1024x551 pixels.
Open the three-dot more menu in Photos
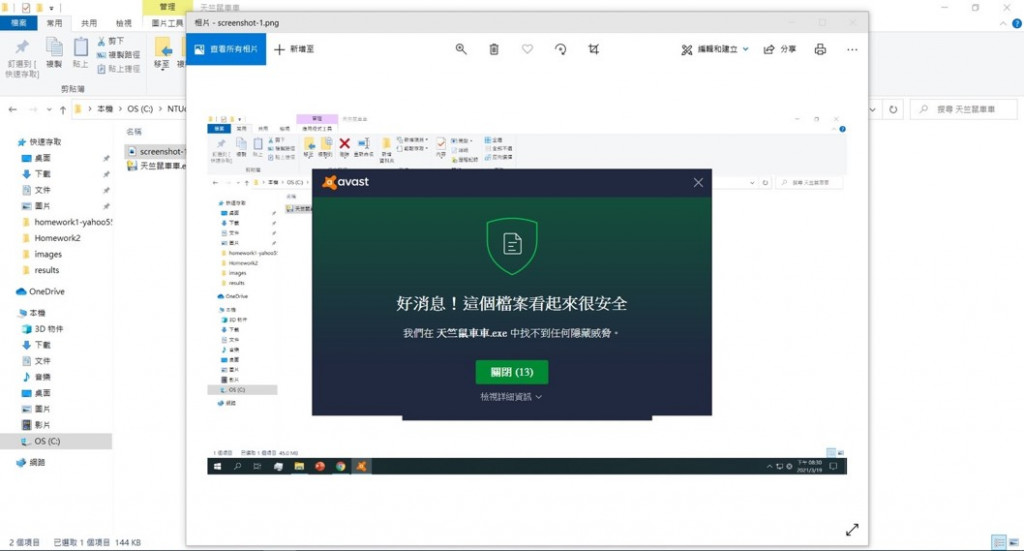click(x=852, y=50)
